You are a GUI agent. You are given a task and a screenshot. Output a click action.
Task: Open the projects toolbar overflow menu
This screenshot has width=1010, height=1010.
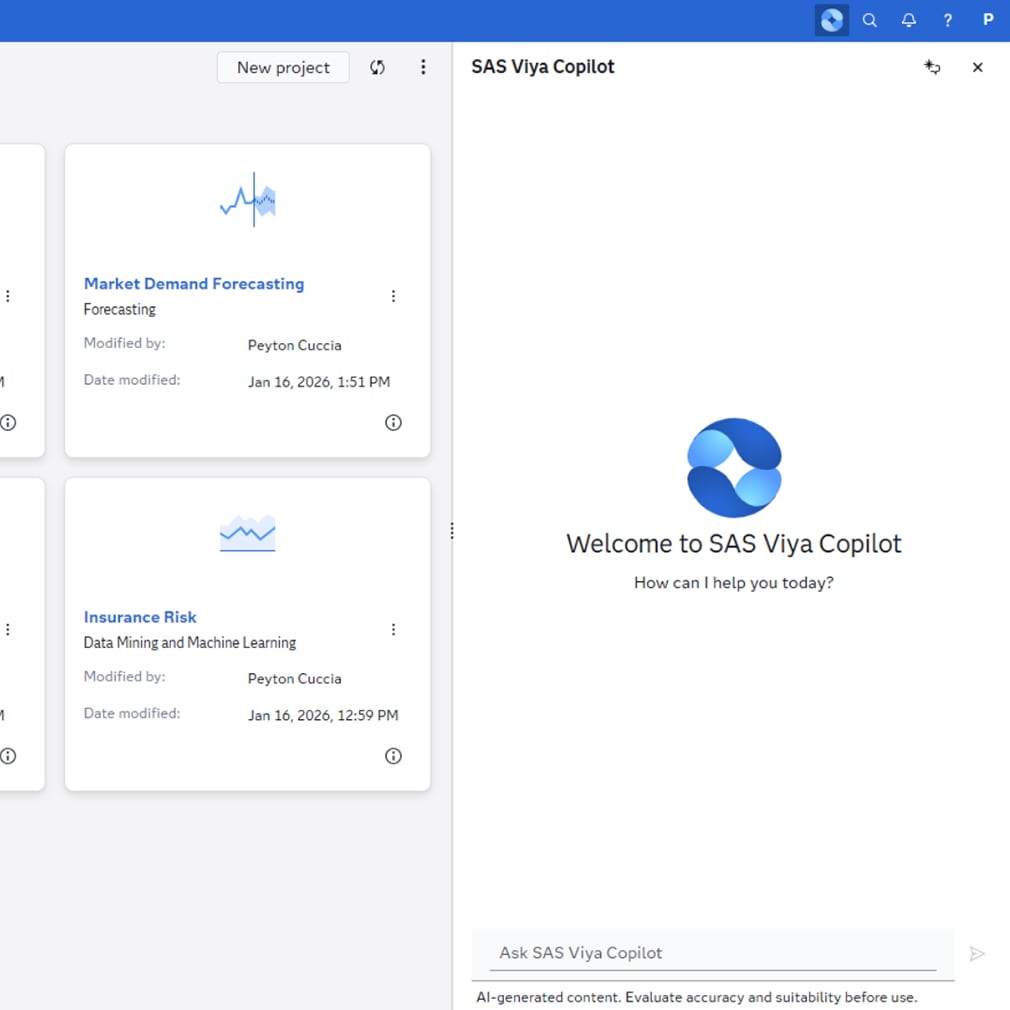pos(423,67)
